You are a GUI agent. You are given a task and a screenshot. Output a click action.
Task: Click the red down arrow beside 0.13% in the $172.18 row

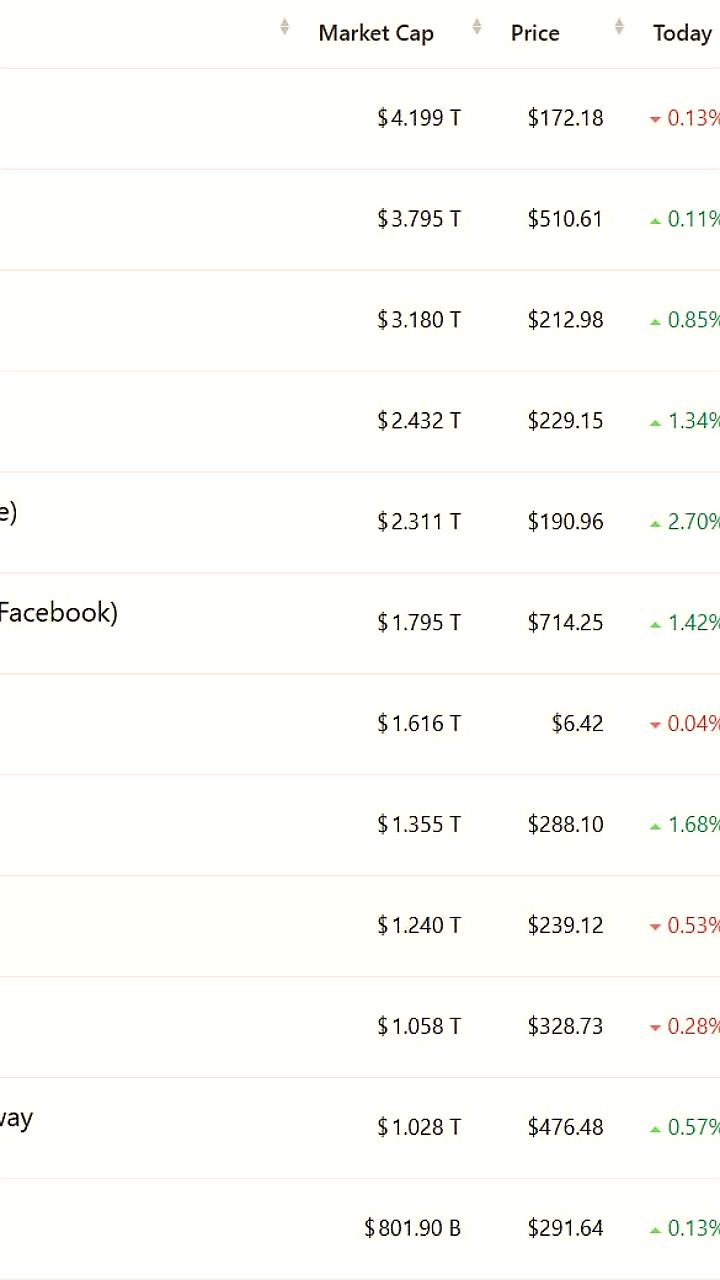coord(655,120)
